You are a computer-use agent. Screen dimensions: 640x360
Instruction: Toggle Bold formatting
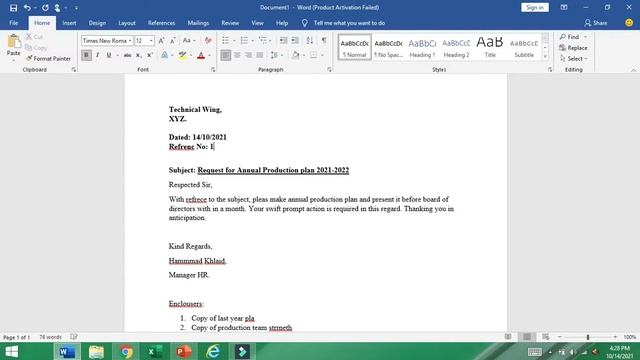tap(86, 55)
